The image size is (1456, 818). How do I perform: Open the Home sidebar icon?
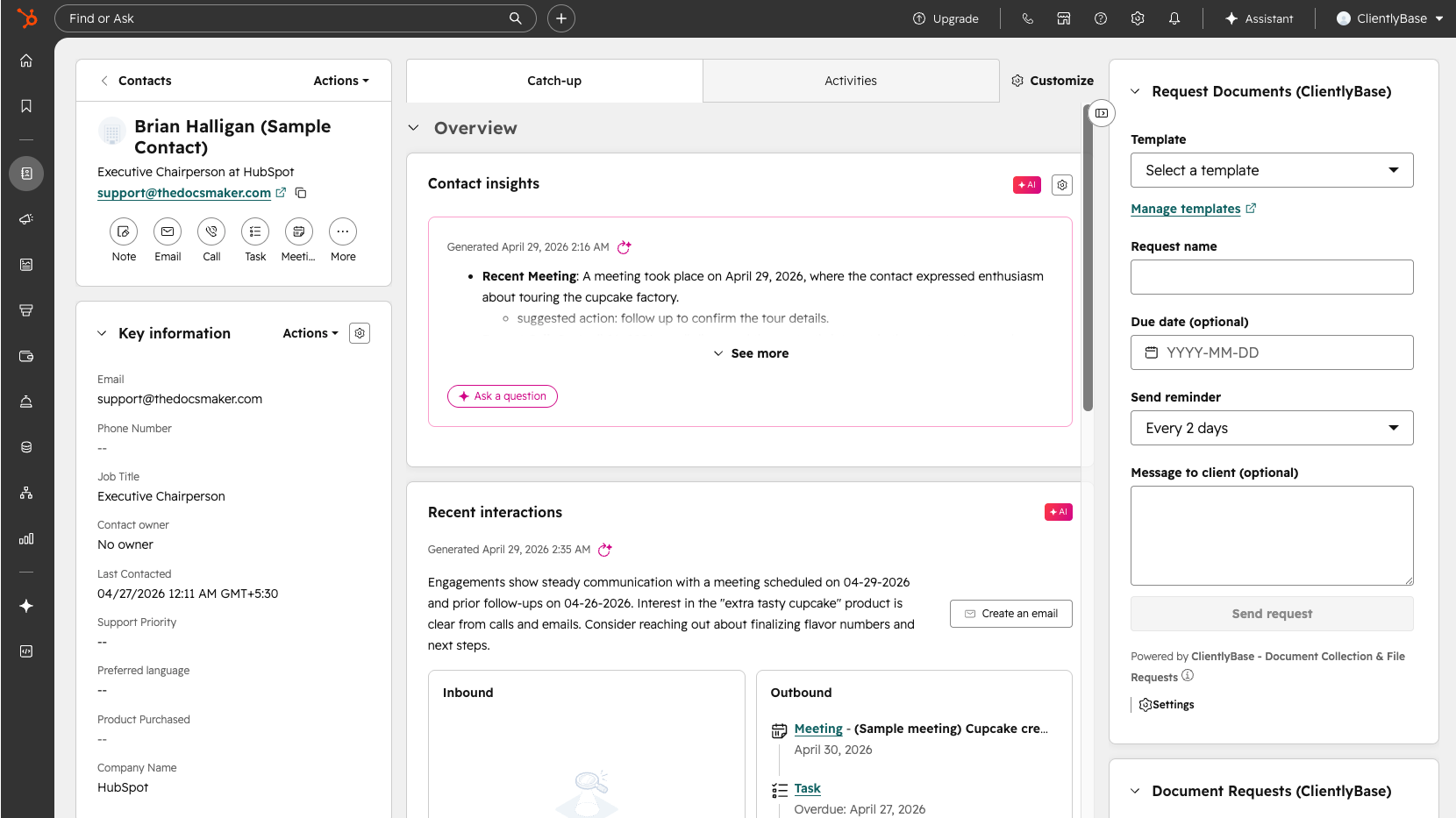tap(26, 60)
